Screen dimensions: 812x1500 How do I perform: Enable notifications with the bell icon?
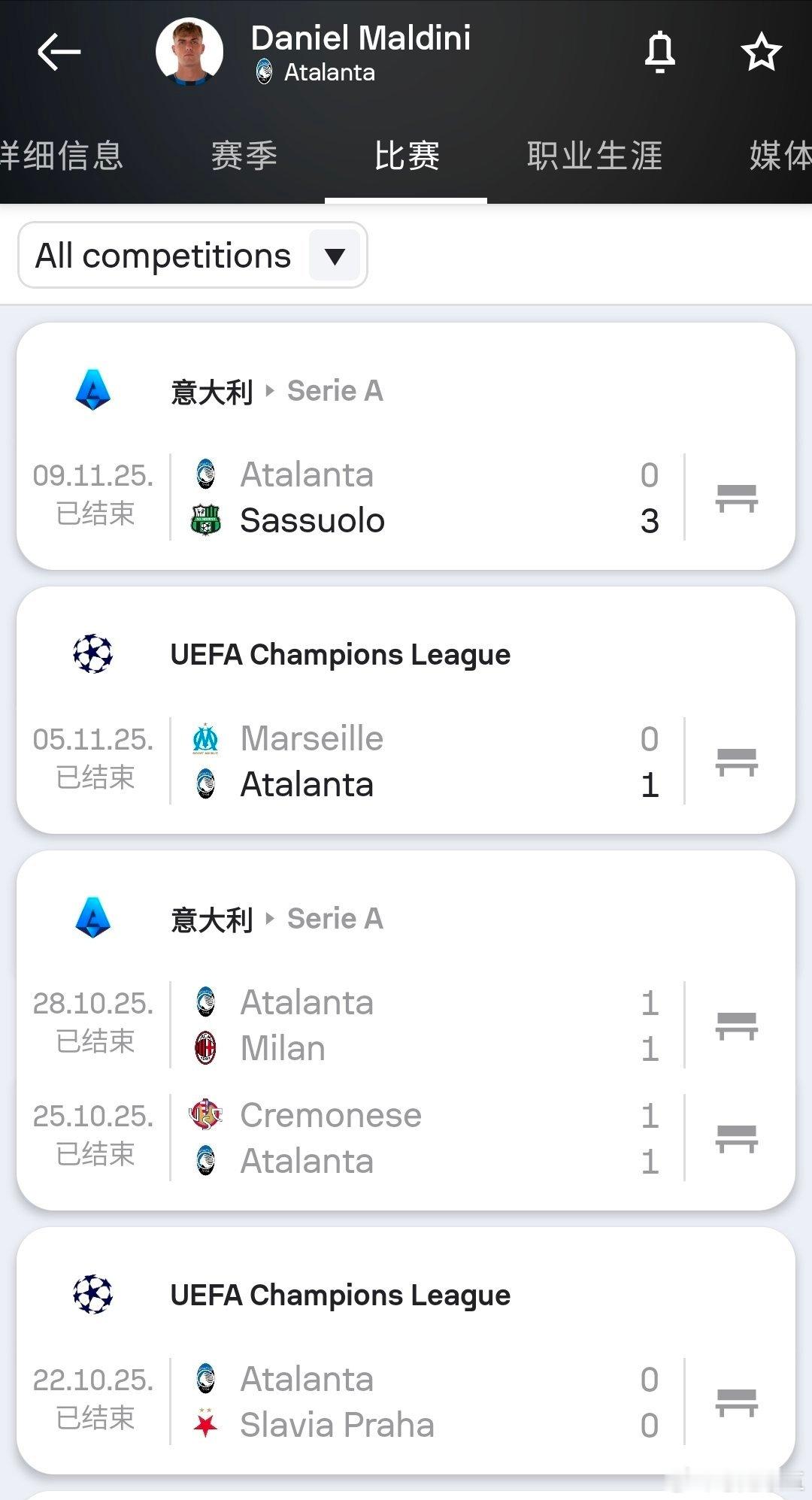[659, 52]
